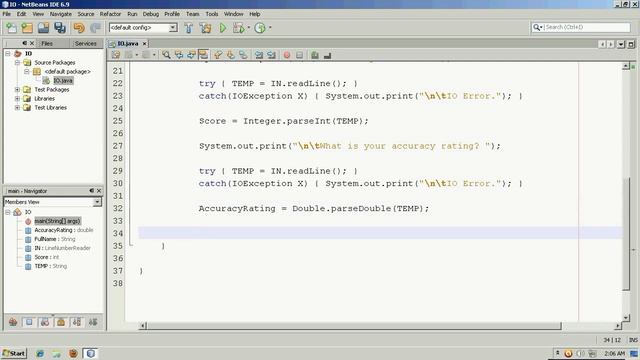Click the Search (Ctrl+I) input field
This screenshot has width=640, height=360.
(587, 27)
